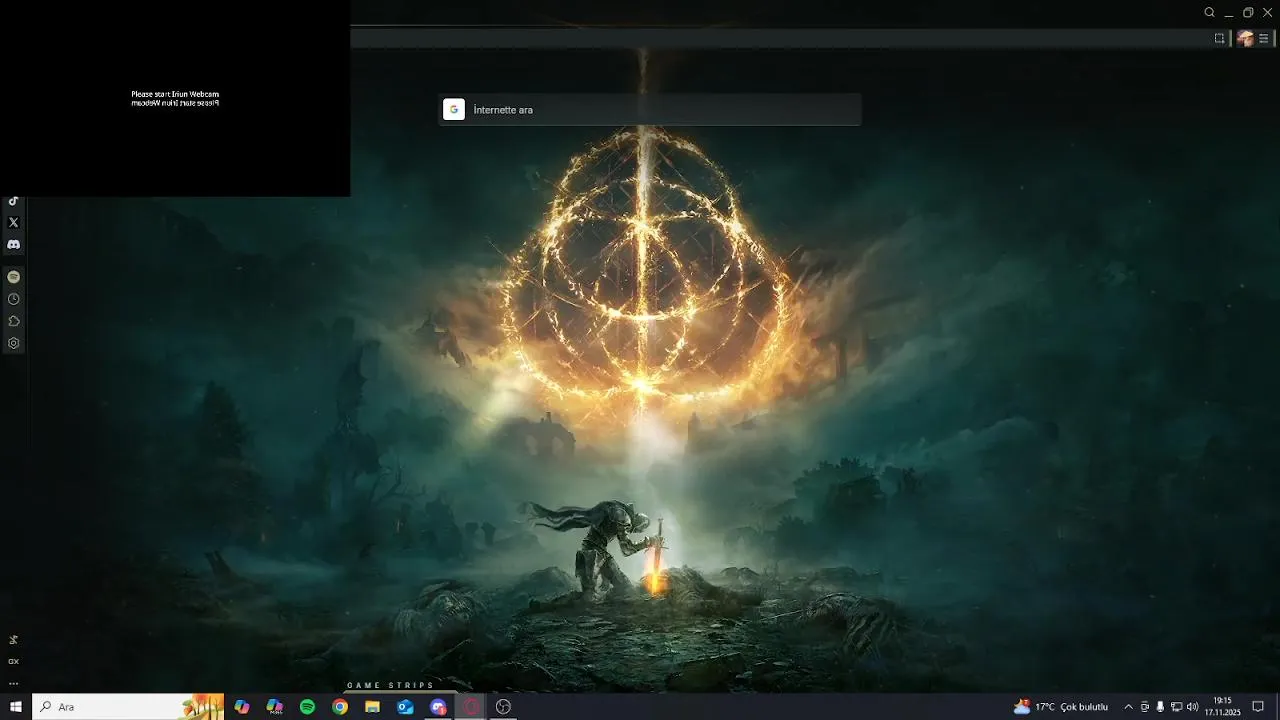
Task: Open the profile avatar menu
Action: (x=1245, y=38)
